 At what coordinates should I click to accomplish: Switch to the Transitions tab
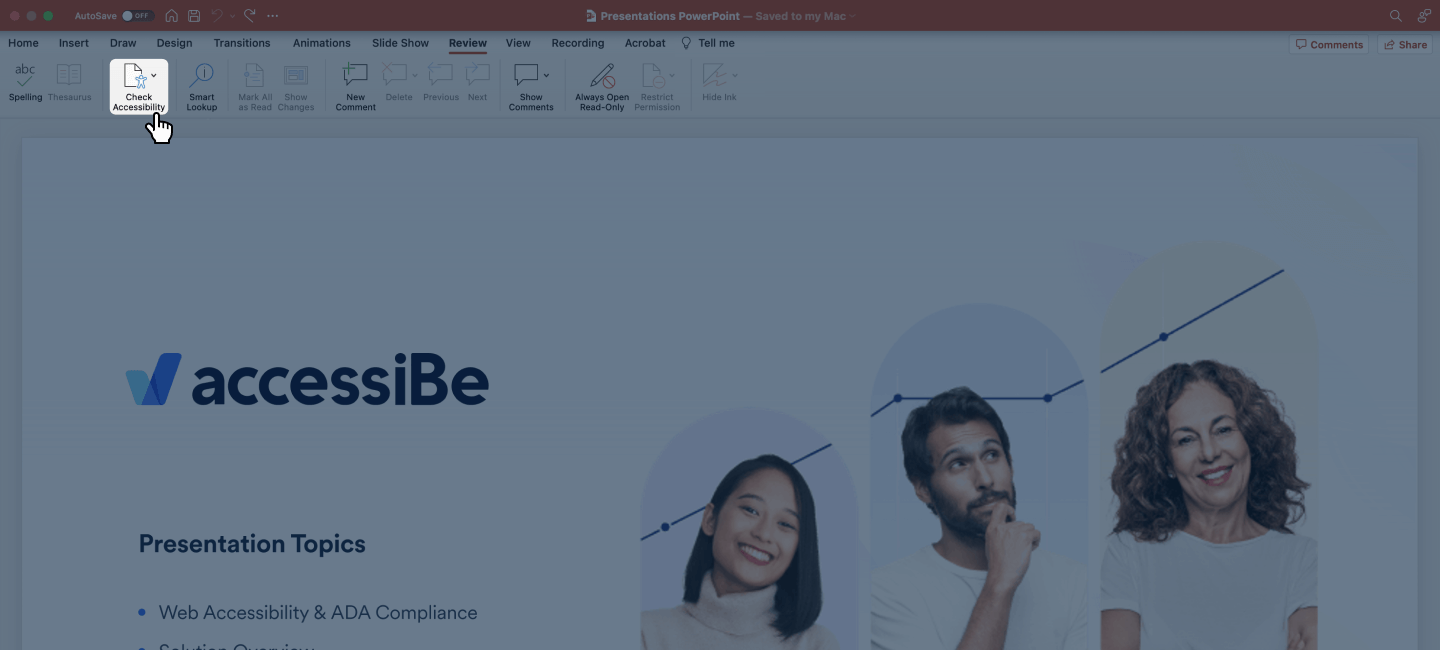(x=242, y=43)
